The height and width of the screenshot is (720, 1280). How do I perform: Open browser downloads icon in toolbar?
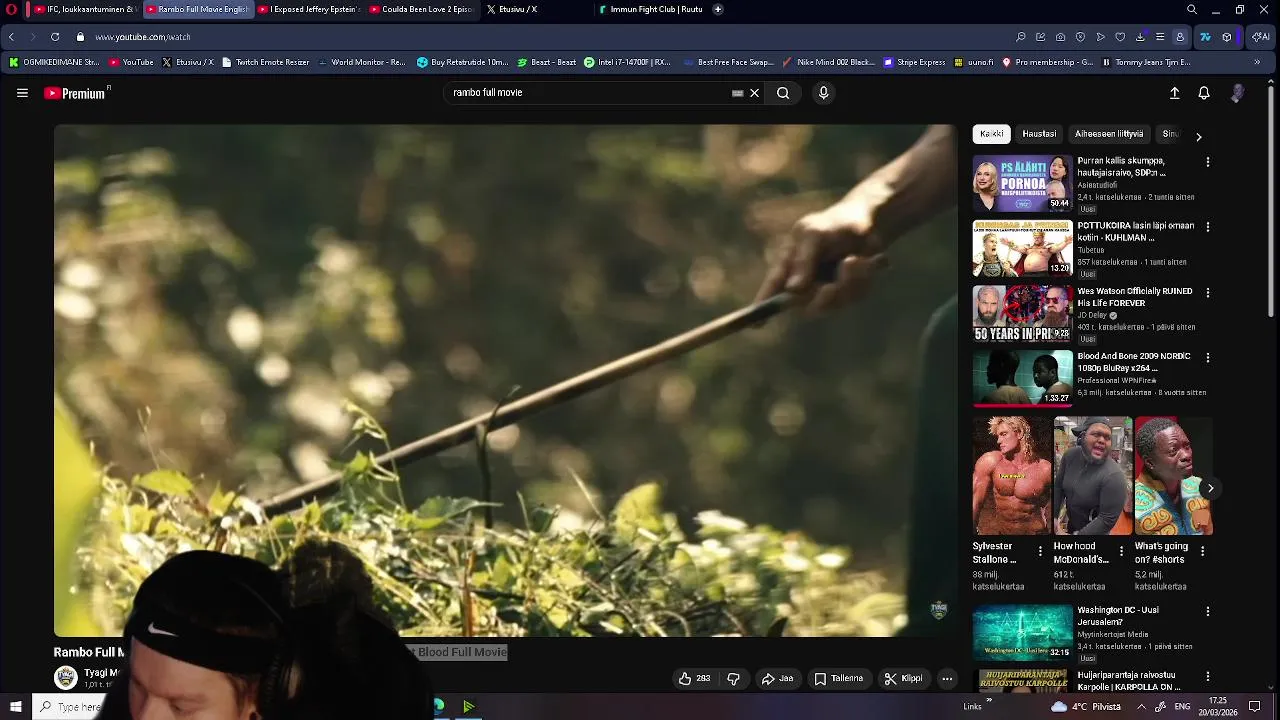pos(1140,37)
